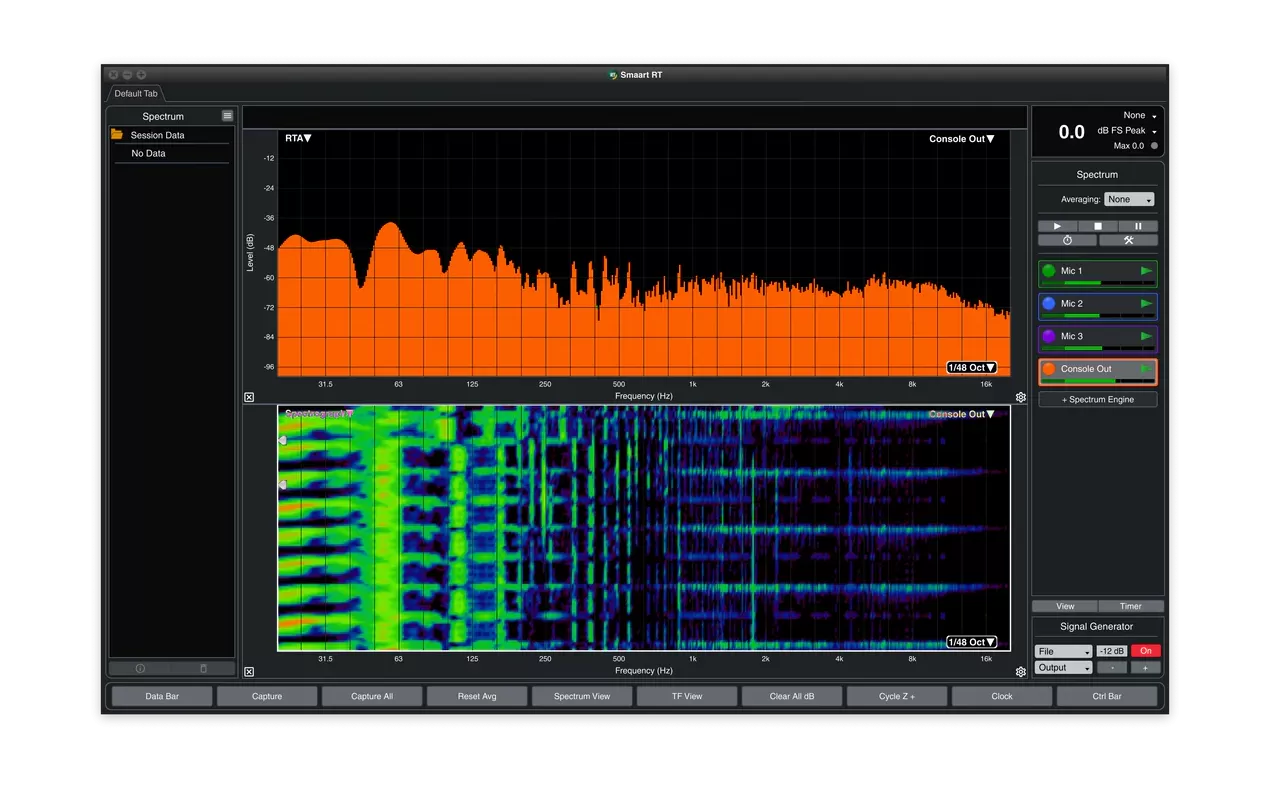Open the signal generator File type dropdown

(x=1064, y=651)
